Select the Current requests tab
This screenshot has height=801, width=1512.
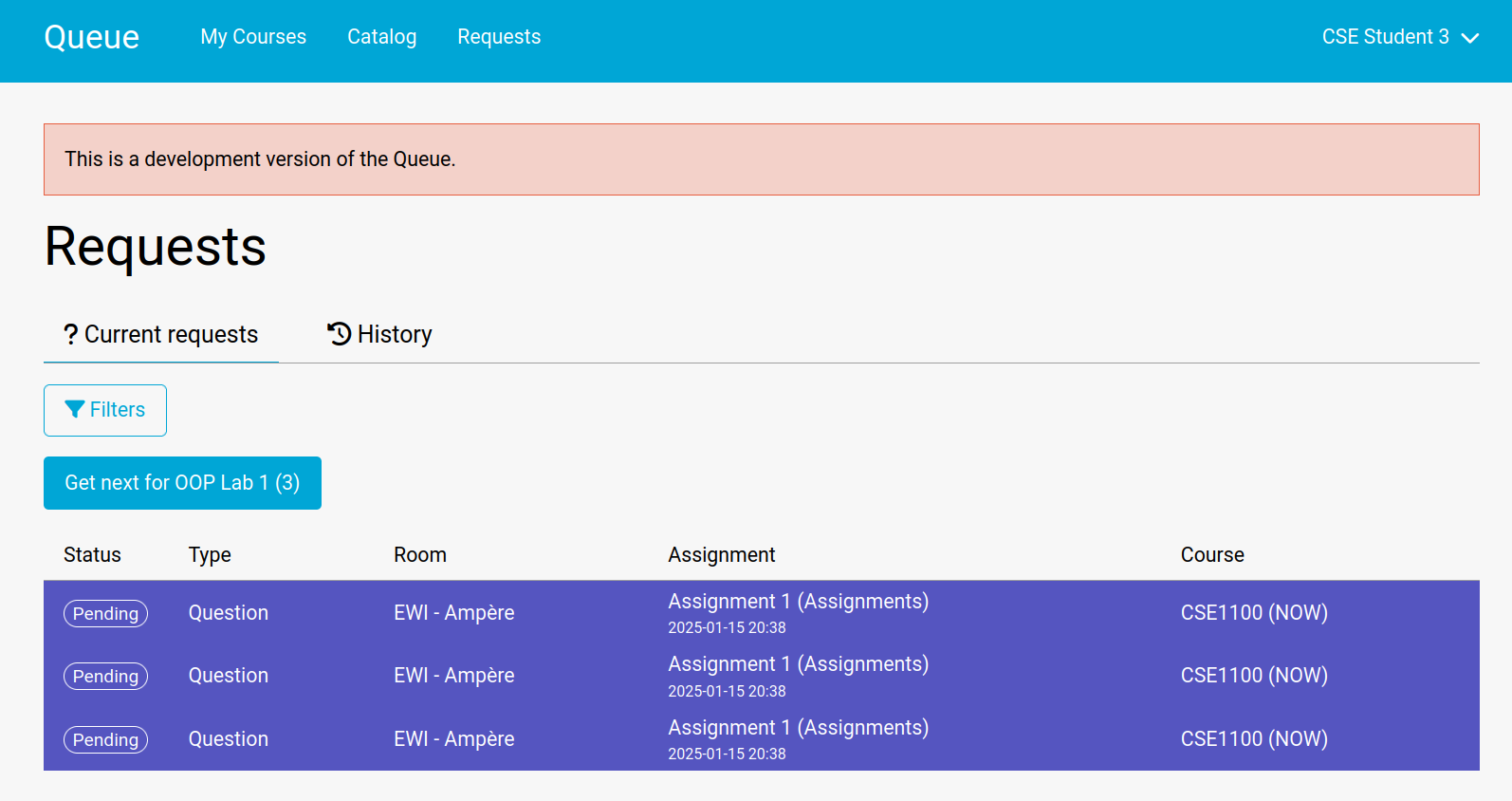161,334
